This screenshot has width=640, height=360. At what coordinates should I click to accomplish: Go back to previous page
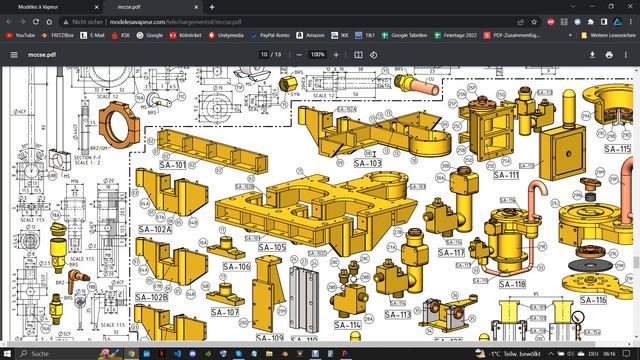click(9, 22)
